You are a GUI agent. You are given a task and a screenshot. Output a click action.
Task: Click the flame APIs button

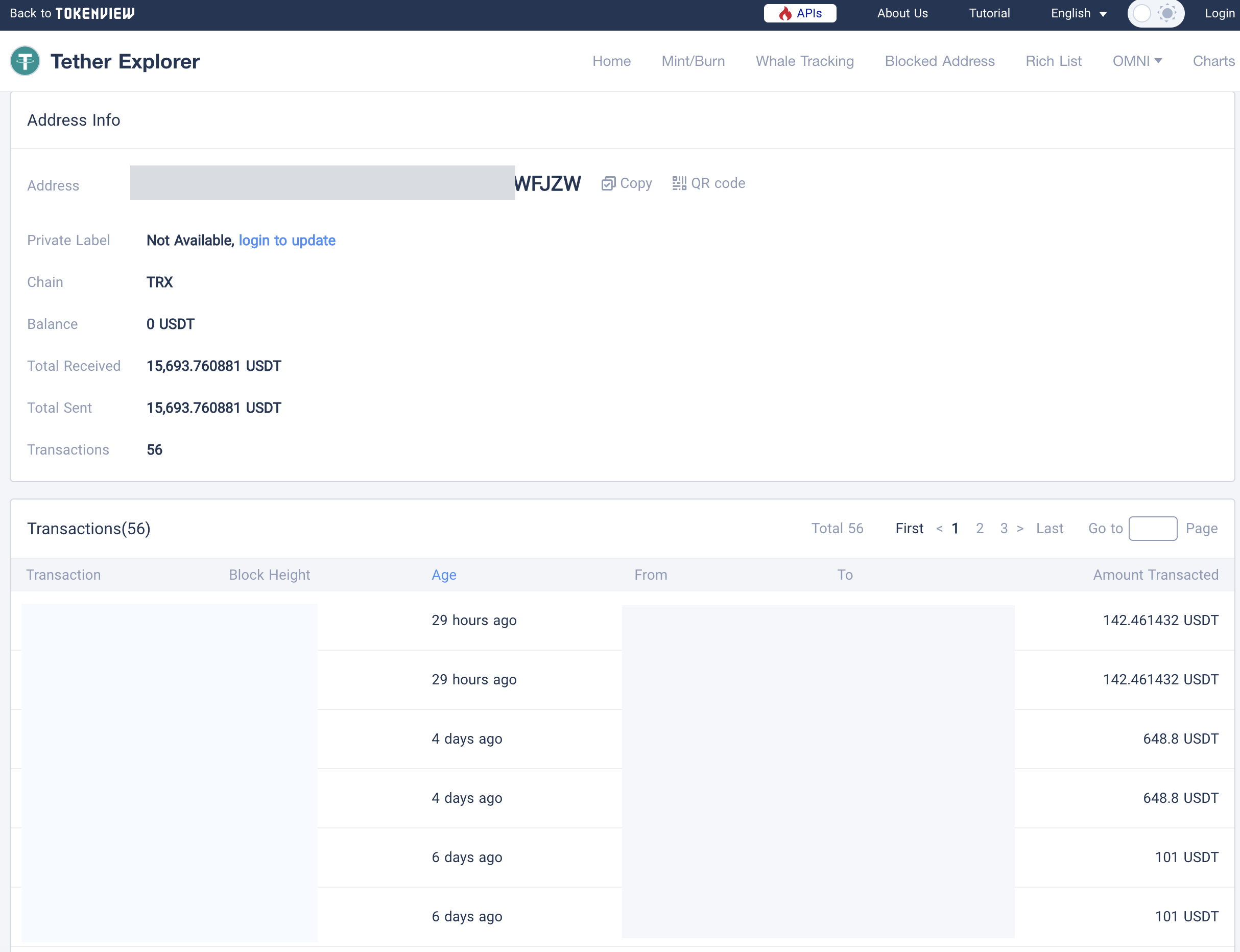click(x=800, y=13)
